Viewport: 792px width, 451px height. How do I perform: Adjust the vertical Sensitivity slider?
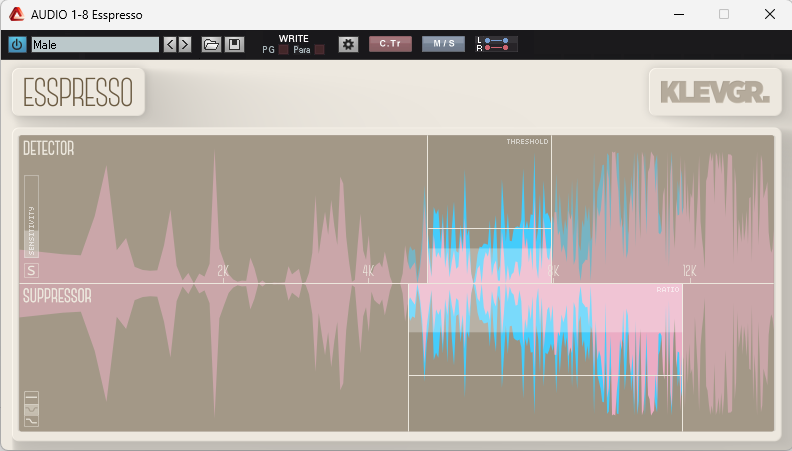pyautogui.click(x=31, y=216)
